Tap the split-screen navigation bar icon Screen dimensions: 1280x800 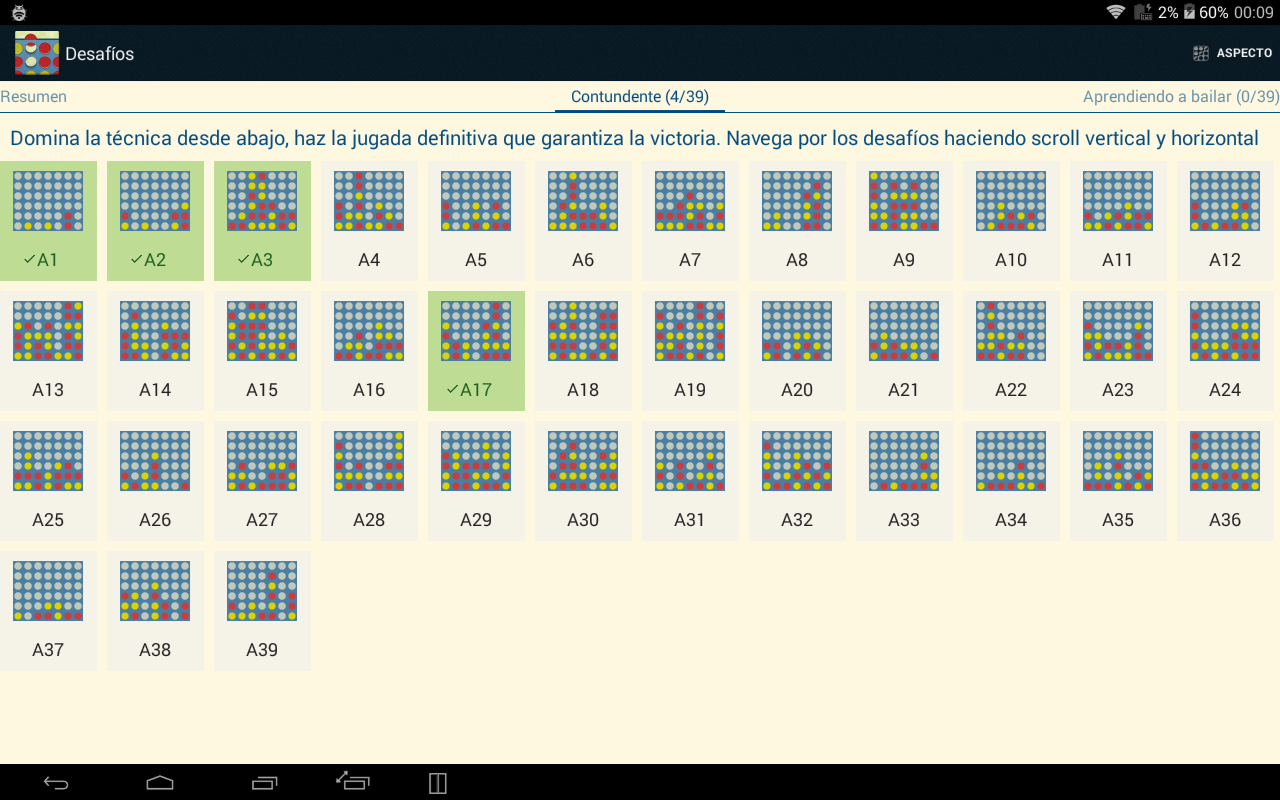click(438, 783)
